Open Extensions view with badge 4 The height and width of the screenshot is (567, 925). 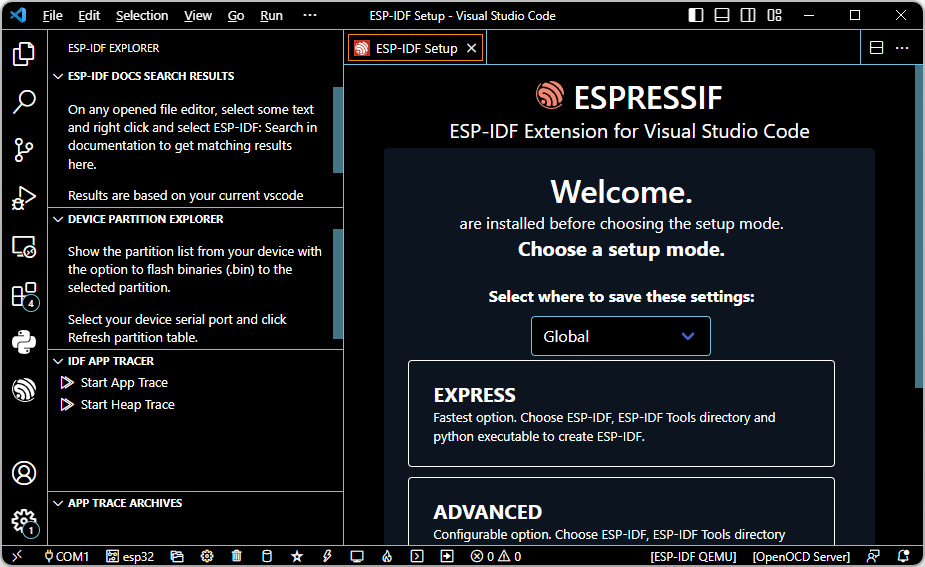[24, 295]
